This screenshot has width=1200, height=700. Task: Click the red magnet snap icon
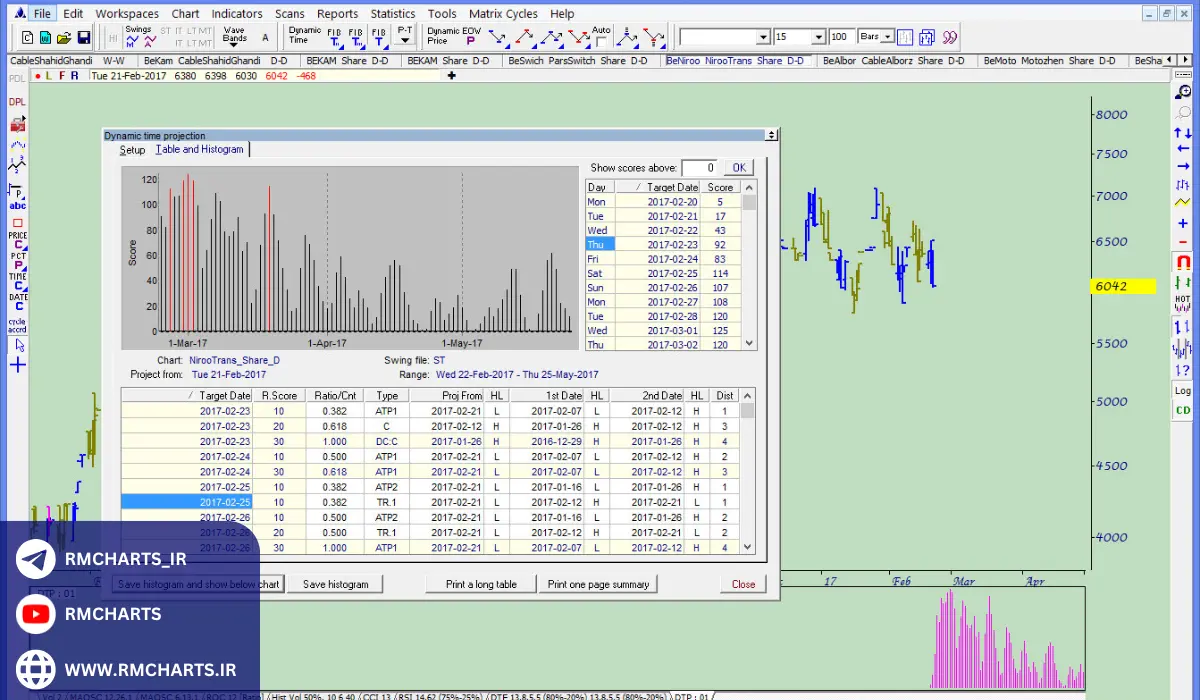1183,263
